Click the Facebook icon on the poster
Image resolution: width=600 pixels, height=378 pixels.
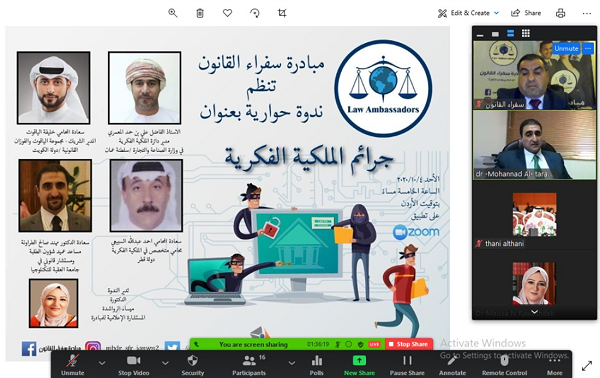29,349
